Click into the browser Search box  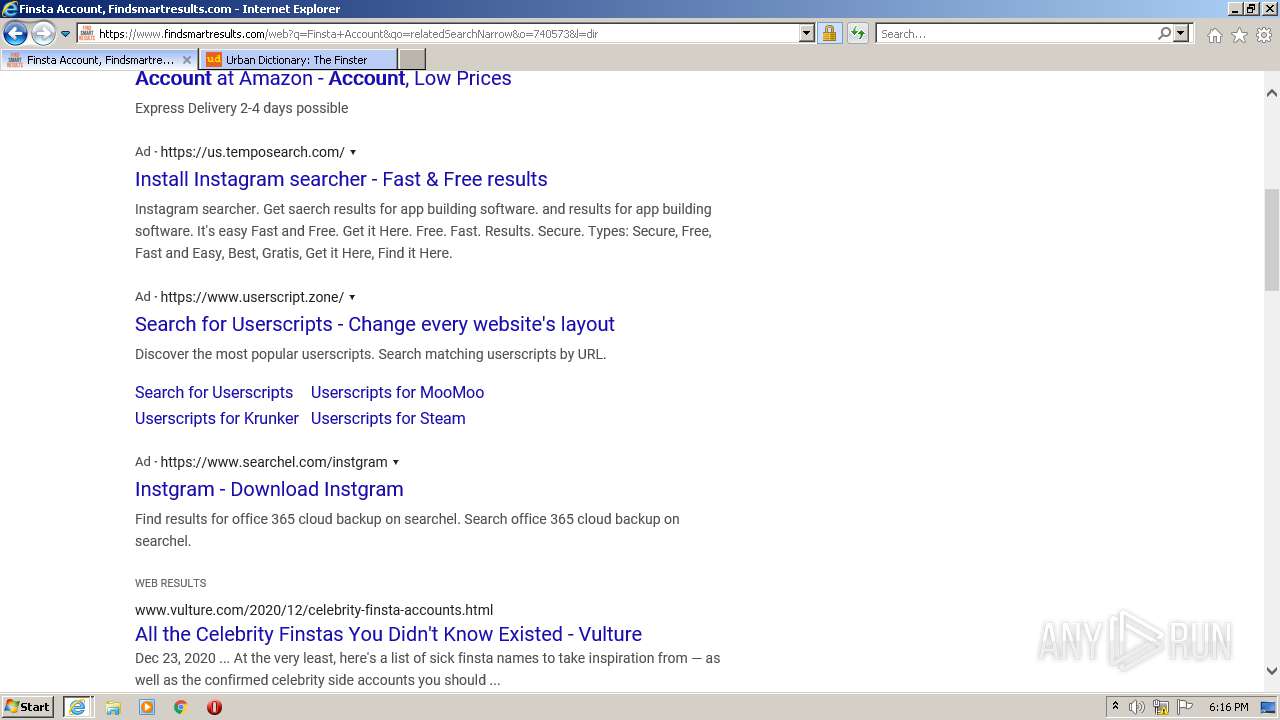click(x=1015, y=33)
